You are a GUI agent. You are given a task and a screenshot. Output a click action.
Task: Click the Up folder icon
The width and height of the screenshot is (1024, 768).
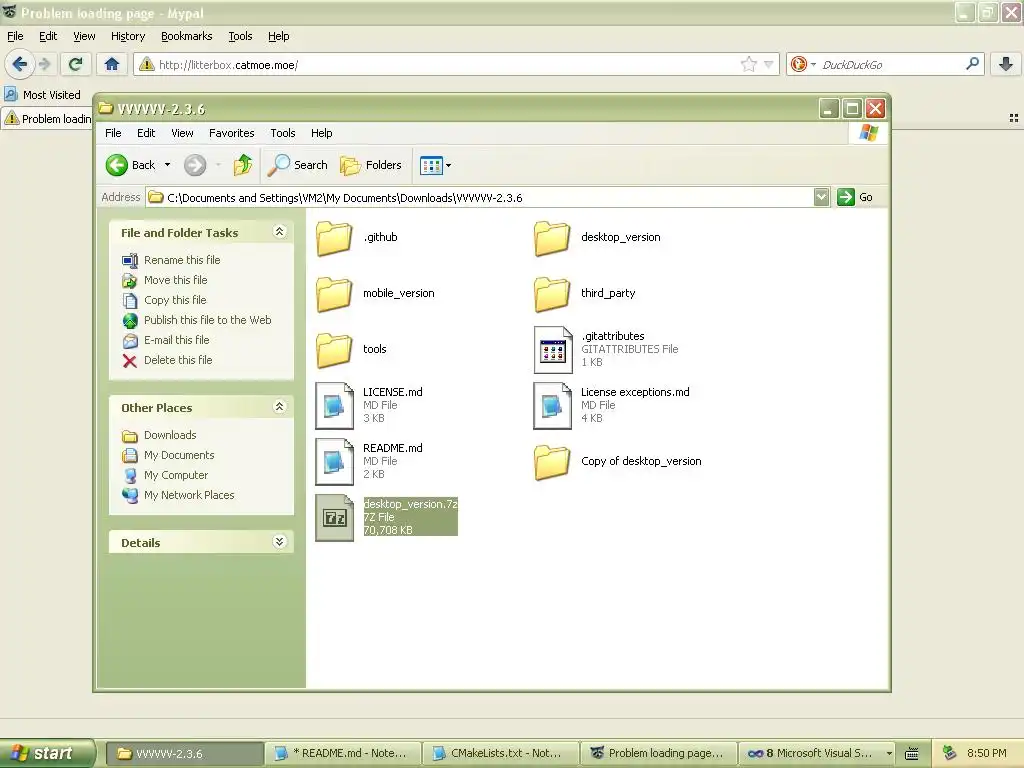click(243, 165)
